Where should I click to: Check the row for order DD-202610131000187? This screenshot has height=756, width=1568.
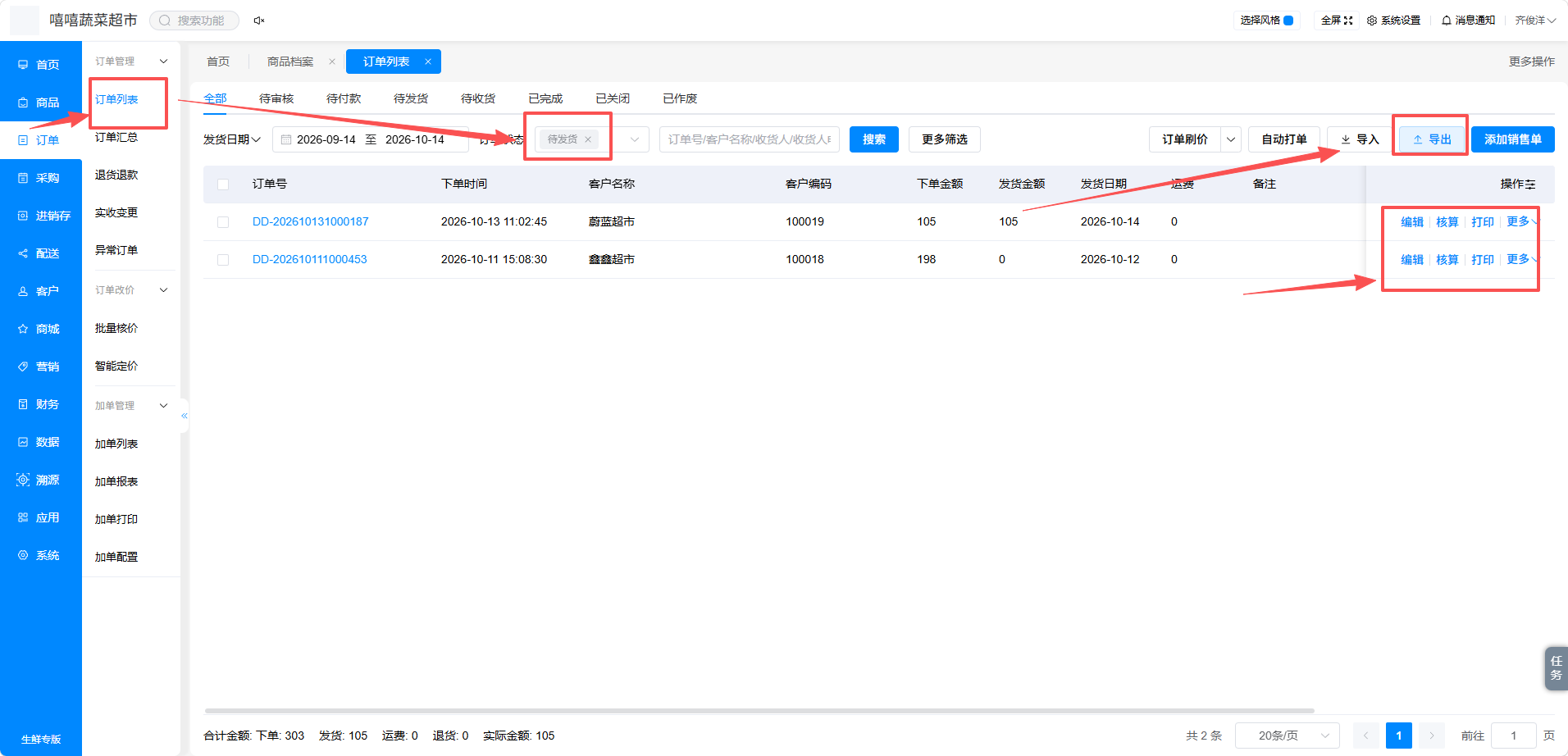[223, 222]
